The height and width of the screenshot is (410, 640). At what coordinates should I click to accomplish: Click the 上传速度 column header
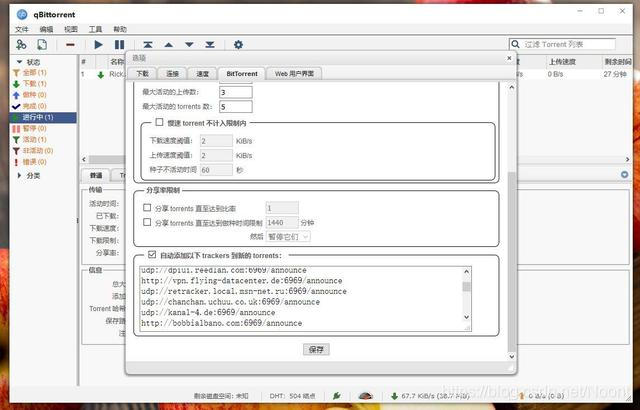pyautogui.click(x=562, y=62)
